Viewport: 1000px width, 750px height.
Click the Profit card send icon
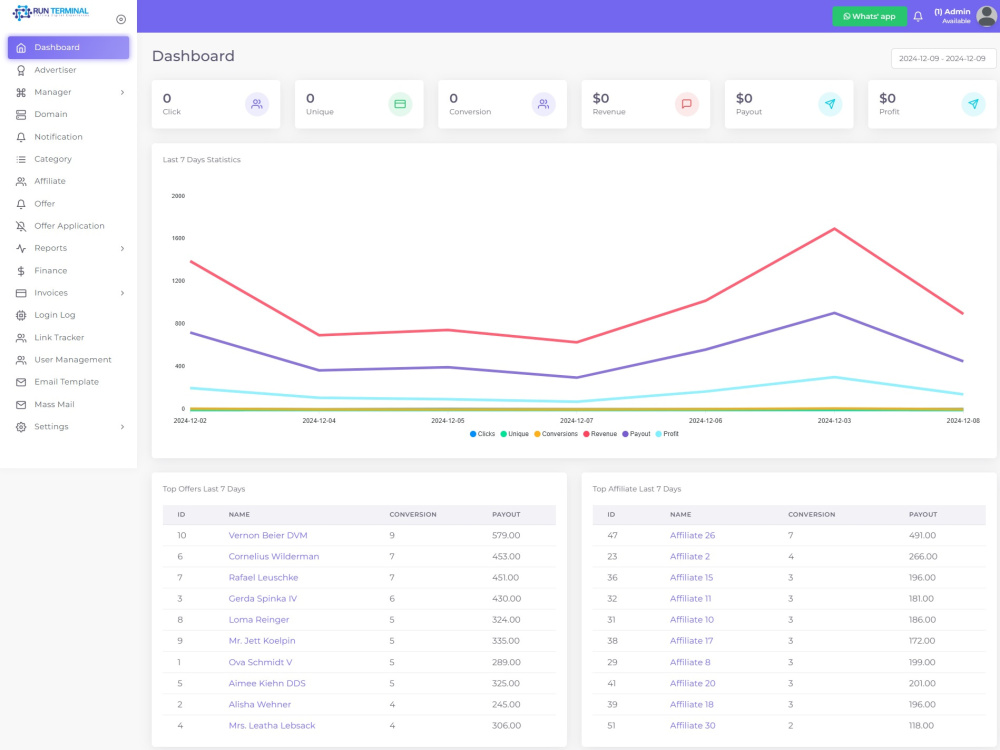973,104
